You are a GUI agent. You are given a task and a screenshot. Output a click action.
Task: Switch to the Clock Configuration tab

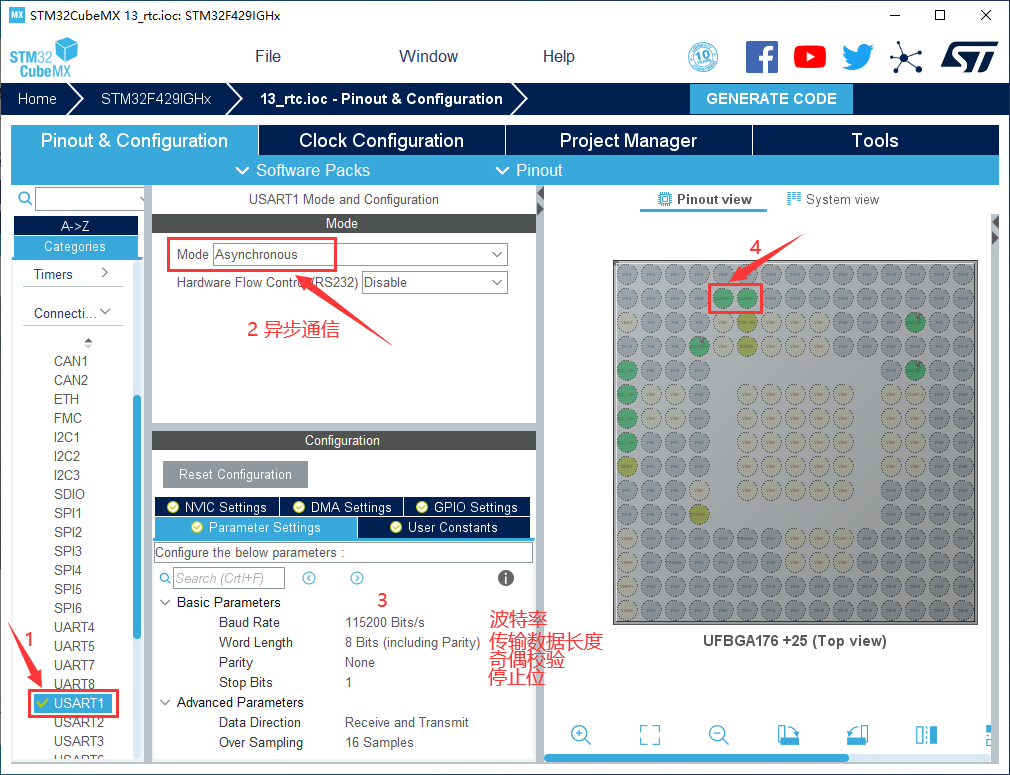click(x=381, y=140)
